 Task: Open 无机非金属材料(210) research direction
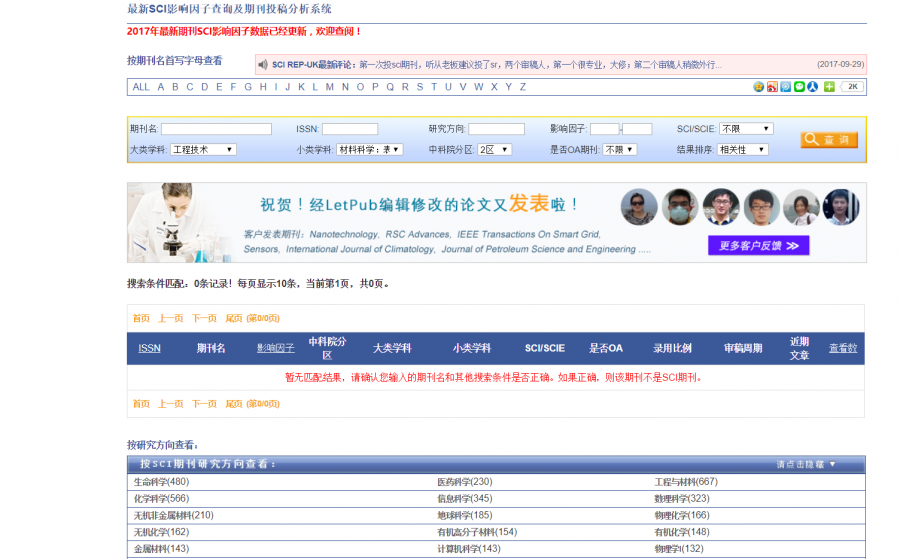pos(173,515)
